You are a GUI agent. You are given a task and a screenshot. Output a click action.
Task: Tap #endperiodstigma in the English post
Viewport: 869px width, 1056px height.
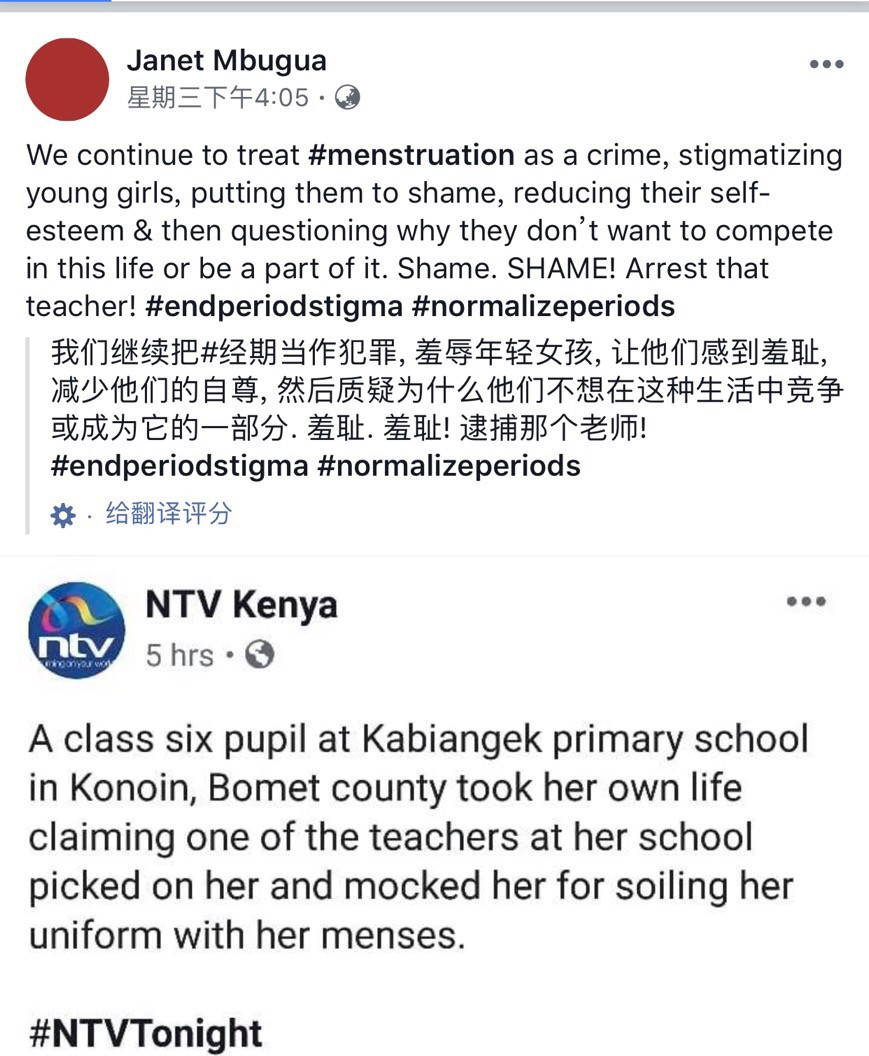[x=273, y=306]
